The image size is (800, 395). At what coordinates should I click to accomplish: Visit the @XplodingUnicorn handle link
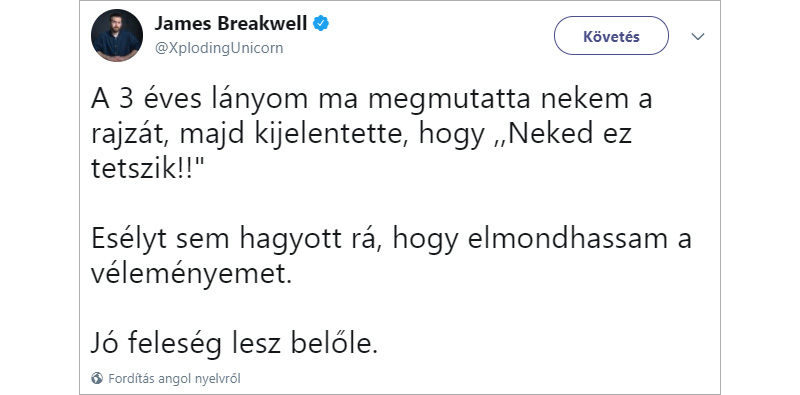pyautogui.click(x=218, y=48)
